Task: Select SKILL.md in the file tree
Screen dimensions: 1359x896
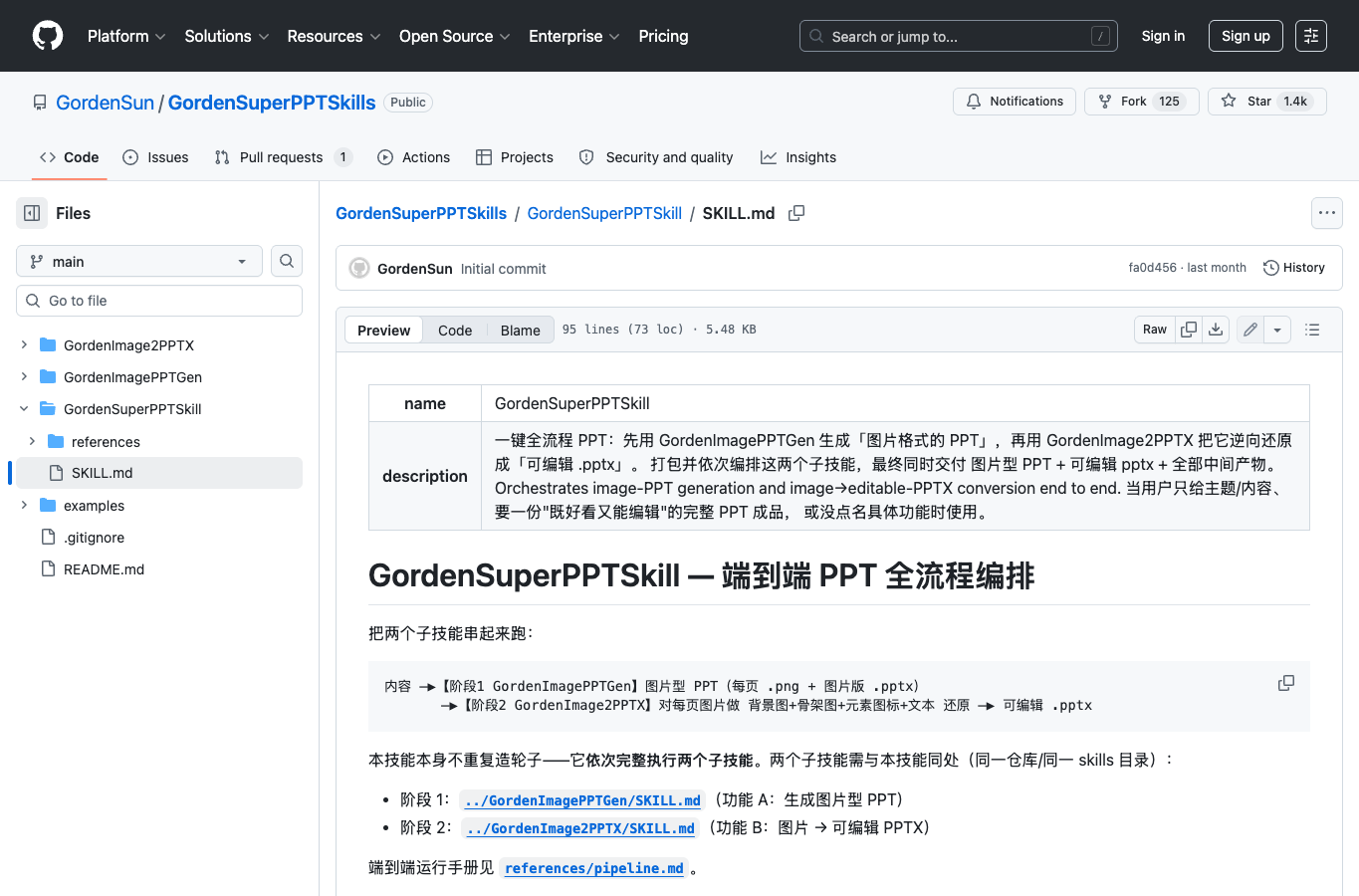Action: click(x=159, y=473)
